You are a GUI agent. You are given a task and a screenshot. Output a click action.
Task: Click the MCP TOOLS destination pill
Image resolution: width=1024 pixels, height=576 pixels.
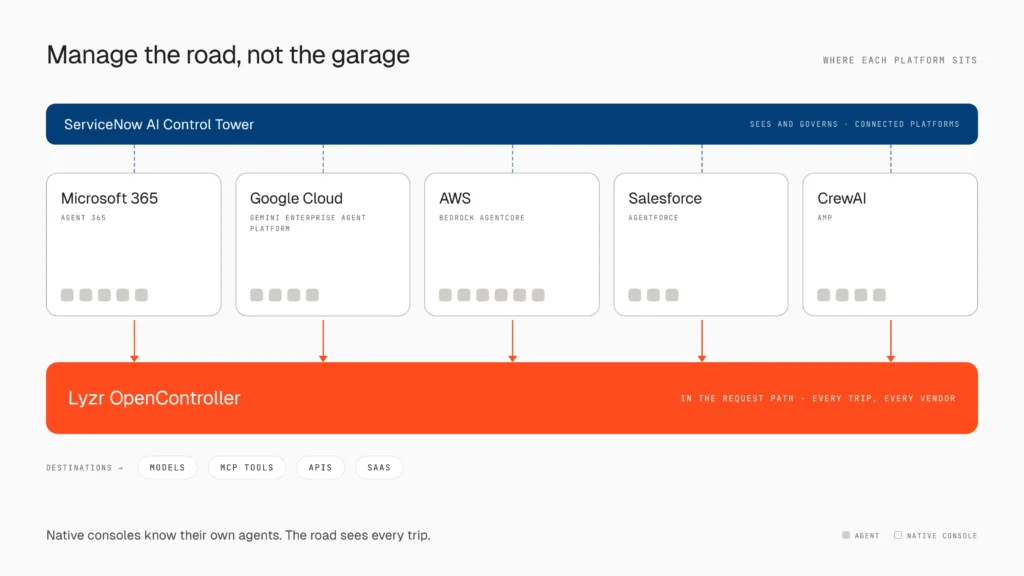(247, 468)
